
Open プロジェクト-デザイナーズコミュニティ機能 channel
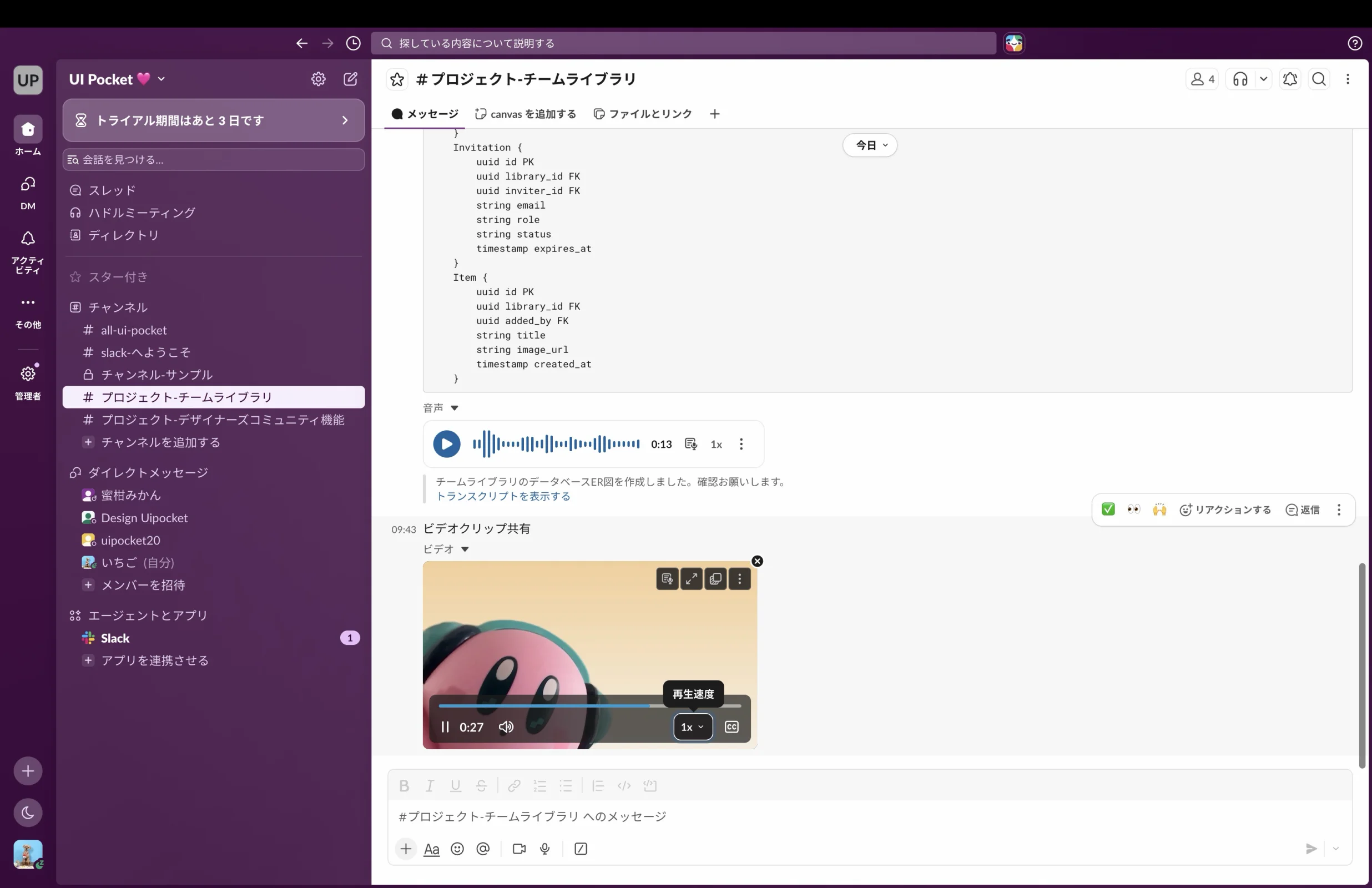click(x=213, y=420)
